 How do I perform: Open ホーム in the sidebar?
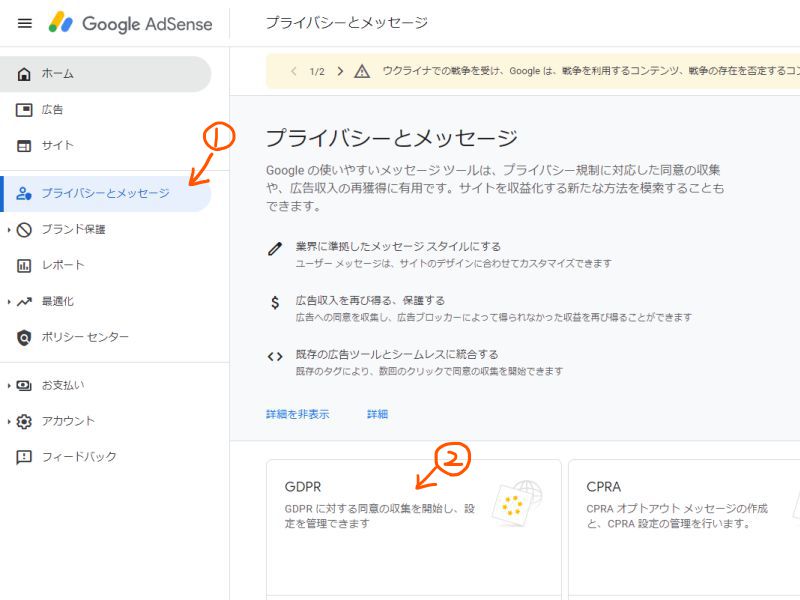105,74
